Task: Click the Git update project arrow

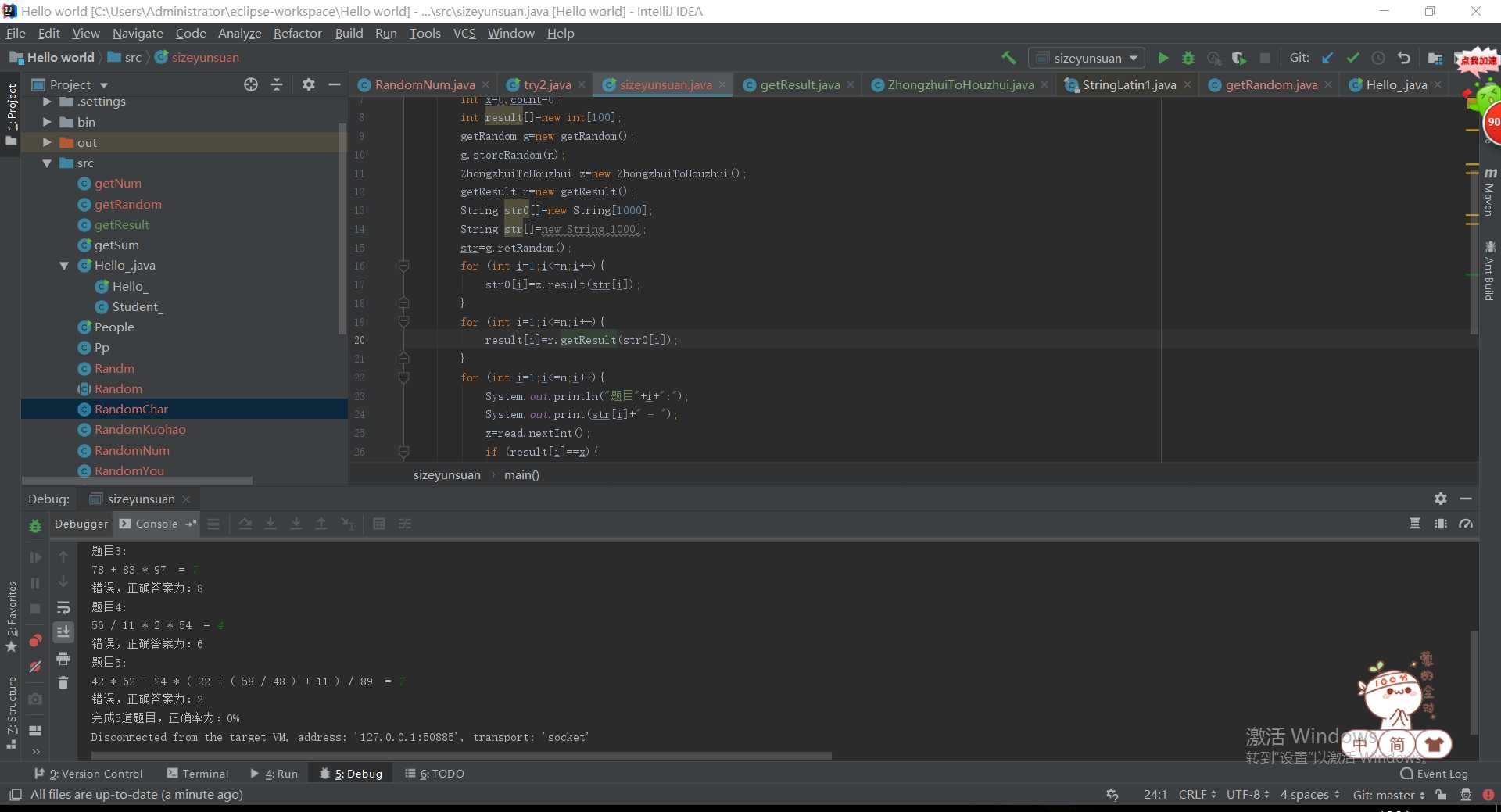Action: (1328, 58)
